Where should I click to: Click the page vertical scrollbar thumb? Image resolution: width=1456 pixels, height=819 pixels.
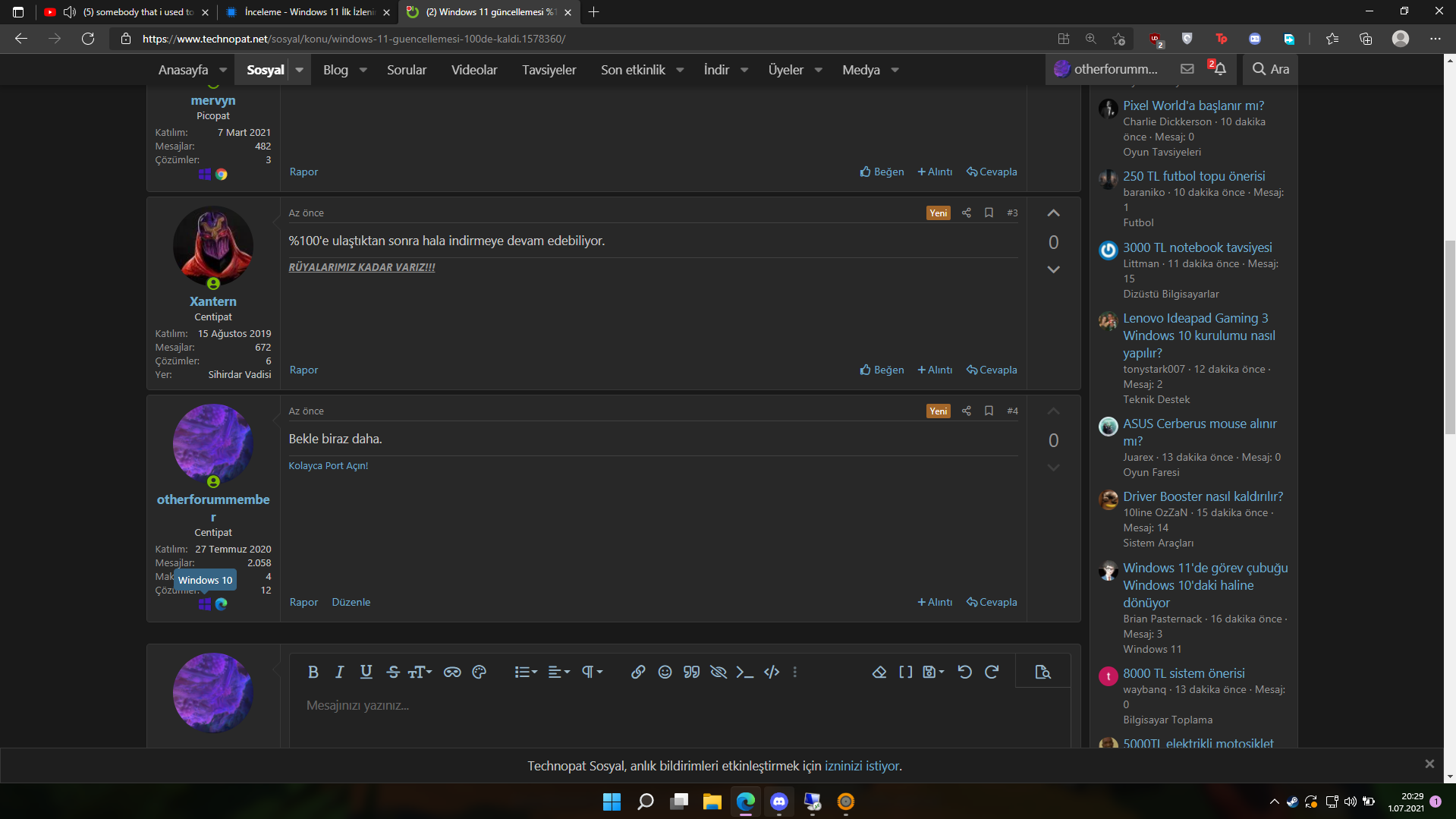click(1450, 337)
